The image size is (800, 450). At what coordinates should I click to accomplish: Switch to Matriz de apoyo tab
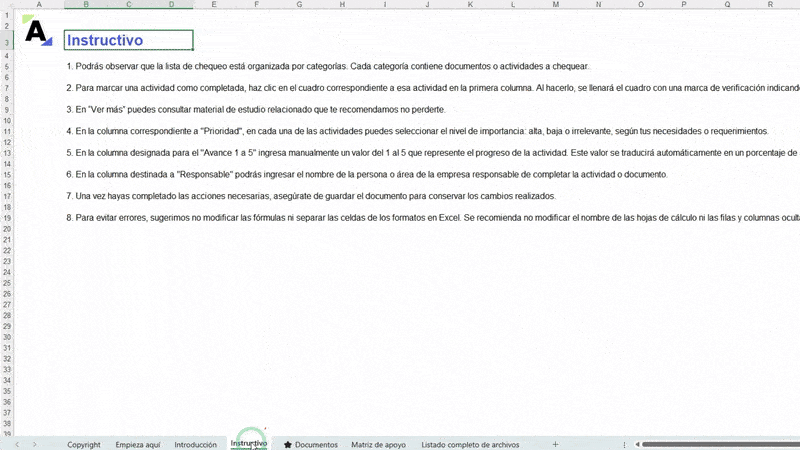[378, 444]
